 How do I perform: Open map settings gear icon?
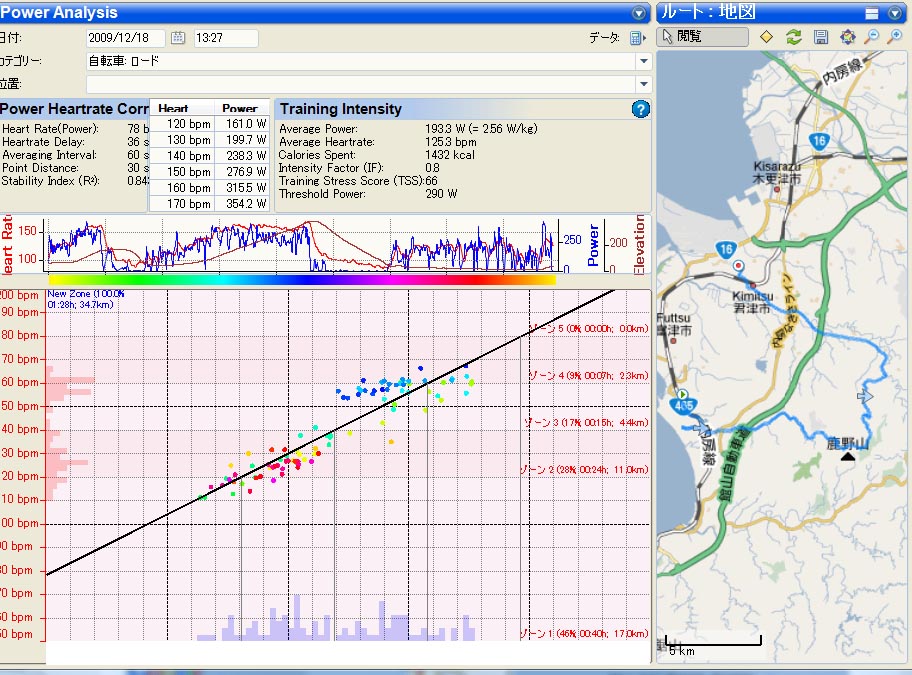tap(847, 37)
